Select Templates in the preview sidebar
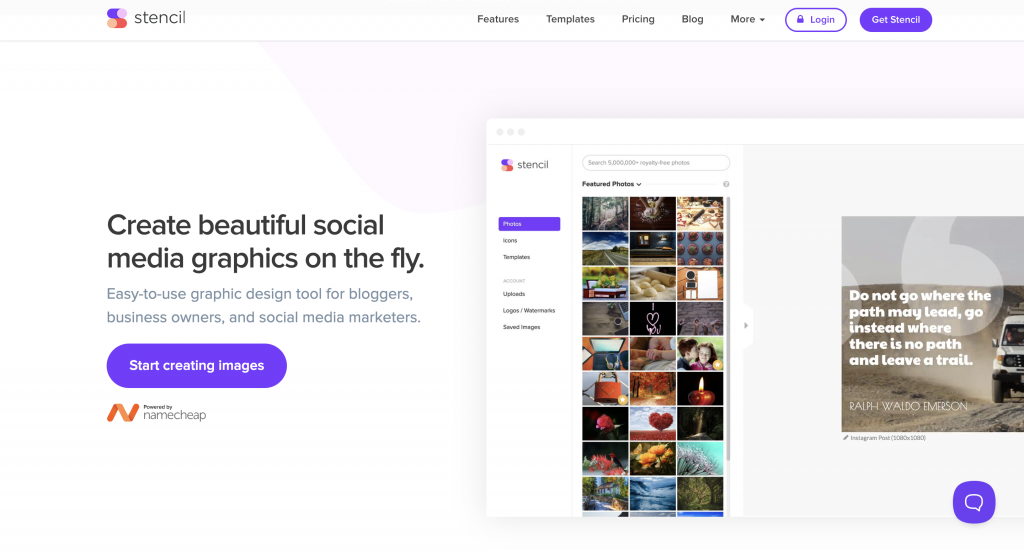The image size is (1024, 552). [517, 257]
